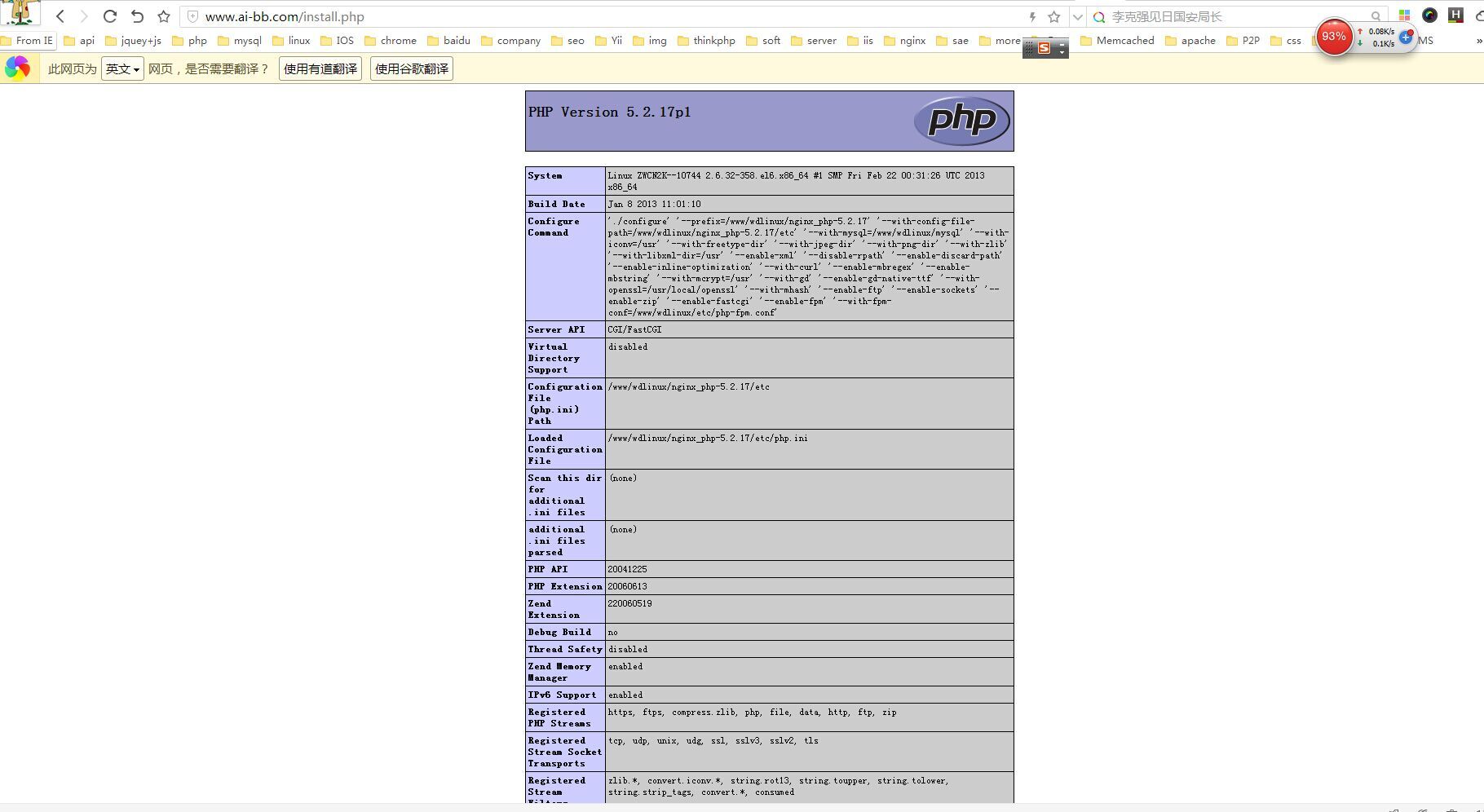Open the IOS bookmark folder
The width and height of the screenshot is (1484, 812).
338,40
